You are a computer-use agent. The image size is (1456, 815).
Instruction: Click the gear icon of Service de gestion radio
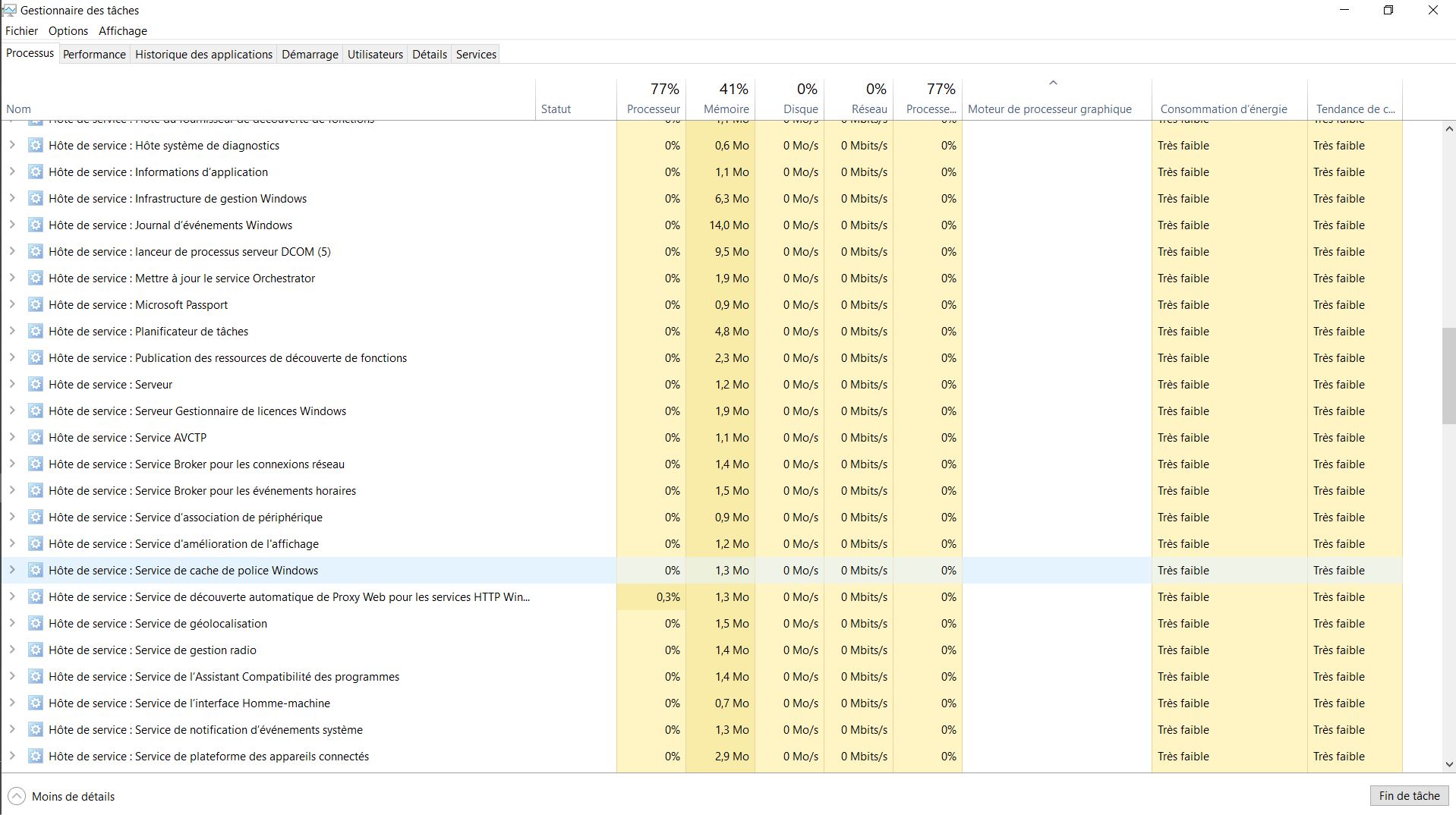click(x=35, y=650)
